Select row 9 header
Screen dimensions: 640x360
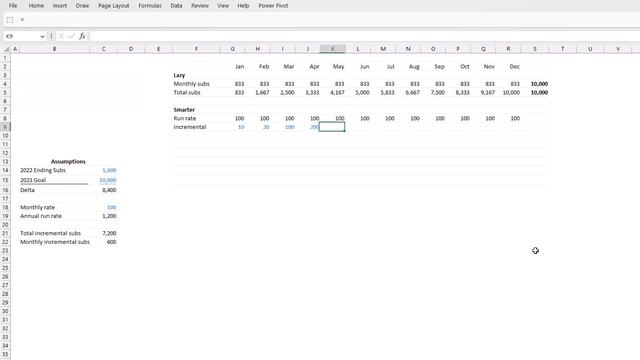5,127
